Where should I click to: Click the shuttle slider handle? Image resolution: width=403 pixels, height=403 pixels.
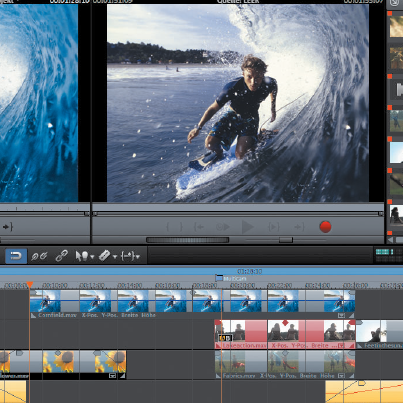coord(286,240)
